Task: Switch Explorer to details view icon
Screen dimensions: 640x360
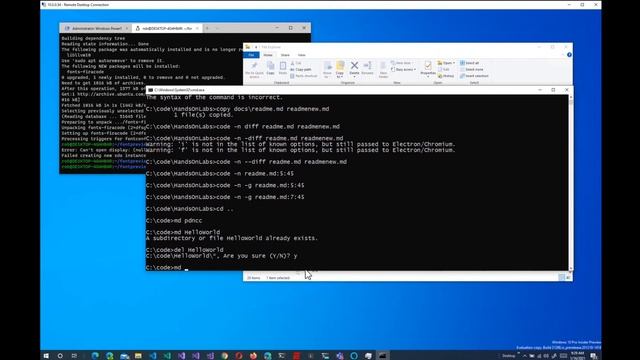Action: (562, 278)
